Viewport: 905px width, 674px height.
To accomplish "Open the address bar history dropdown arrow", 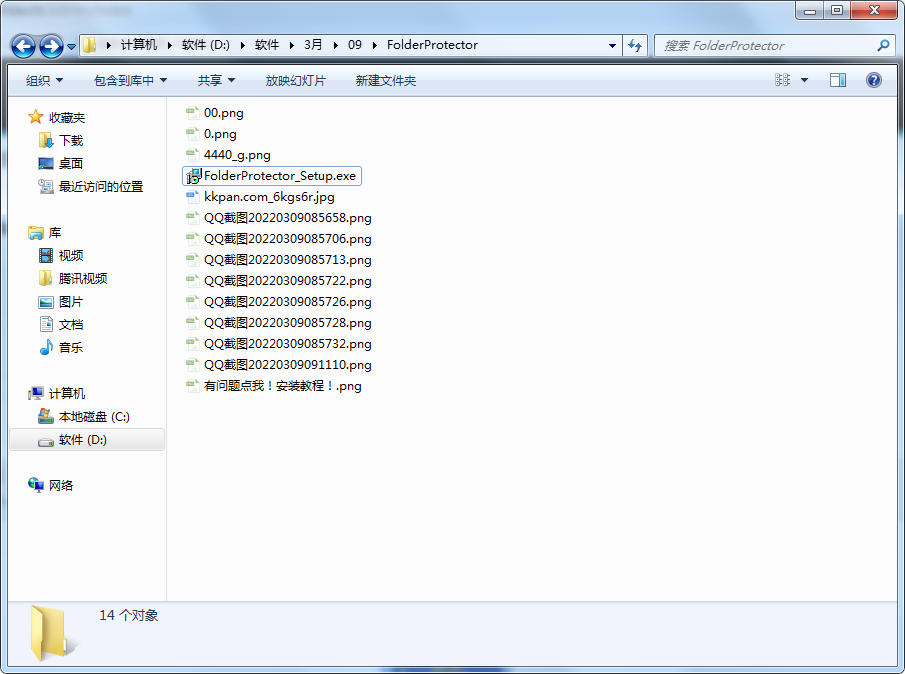I will point(612,45).
